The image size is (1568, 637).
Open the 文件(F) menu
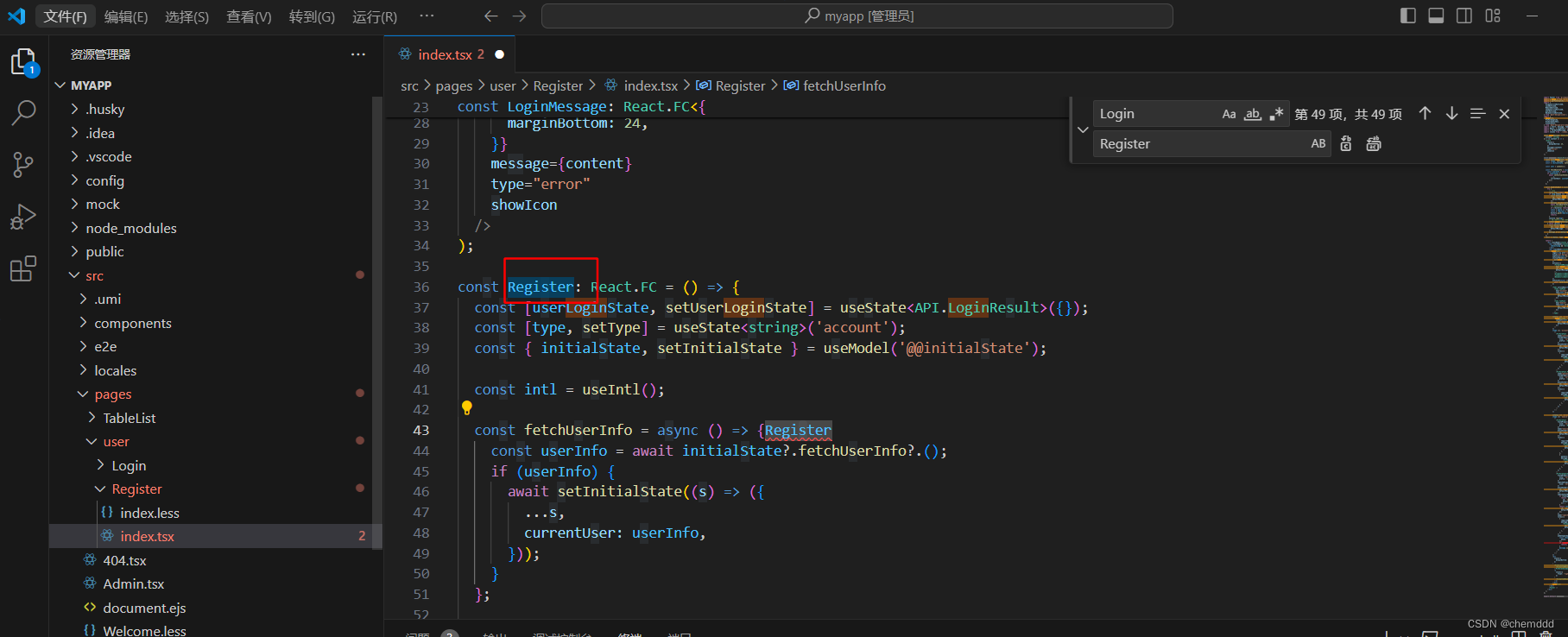click(65, 16)
